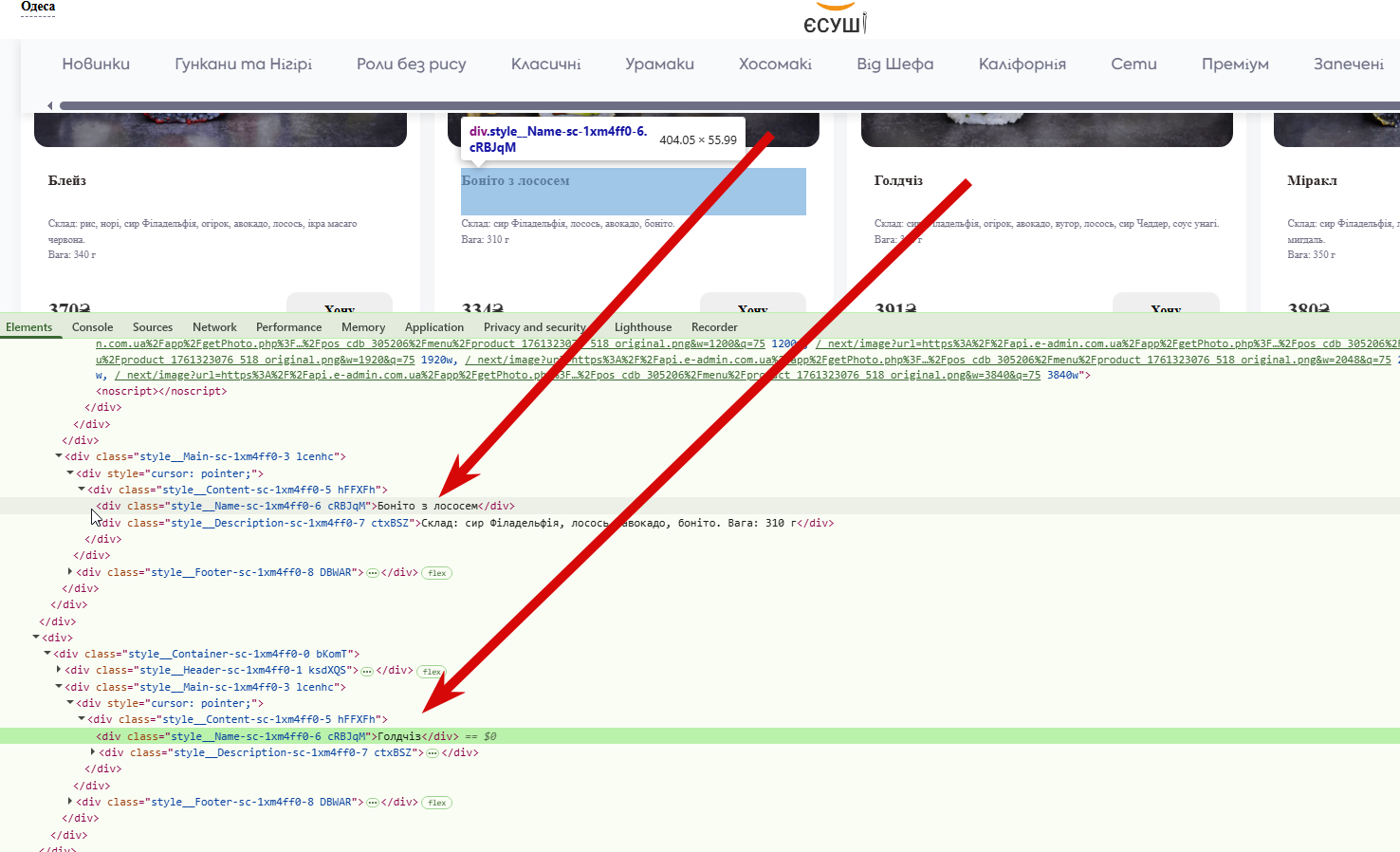Select Description node with text 'Склад: сир Філадельфія'
Screen dimensions: 1400x852
point(467,523)
